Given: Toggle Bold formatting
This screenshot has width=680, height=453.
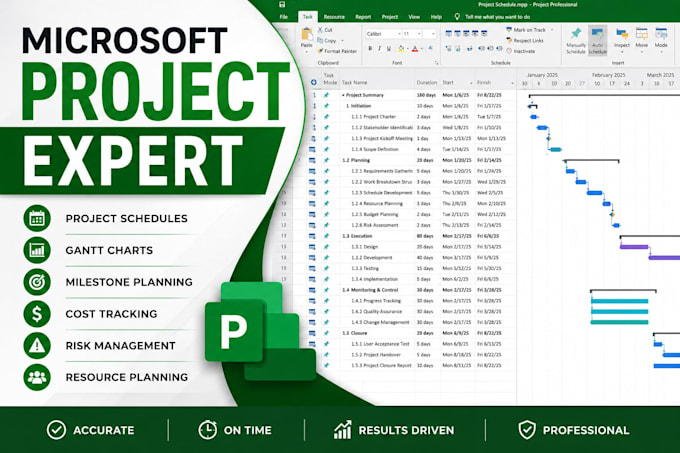Looking at the screenshot, I should pos(370,49).
